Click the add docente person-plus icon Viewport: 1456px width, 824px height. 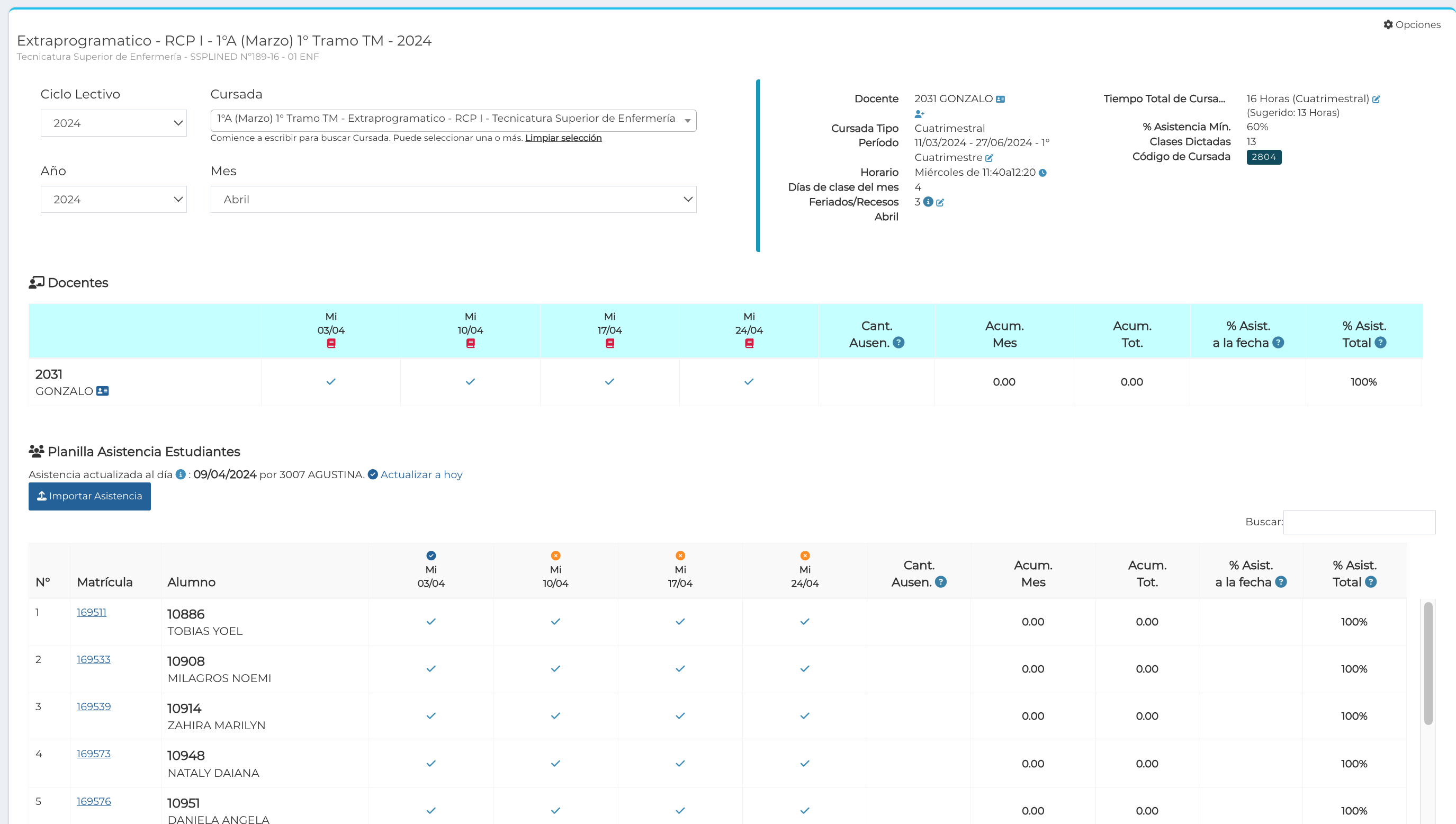click(919, 114)
